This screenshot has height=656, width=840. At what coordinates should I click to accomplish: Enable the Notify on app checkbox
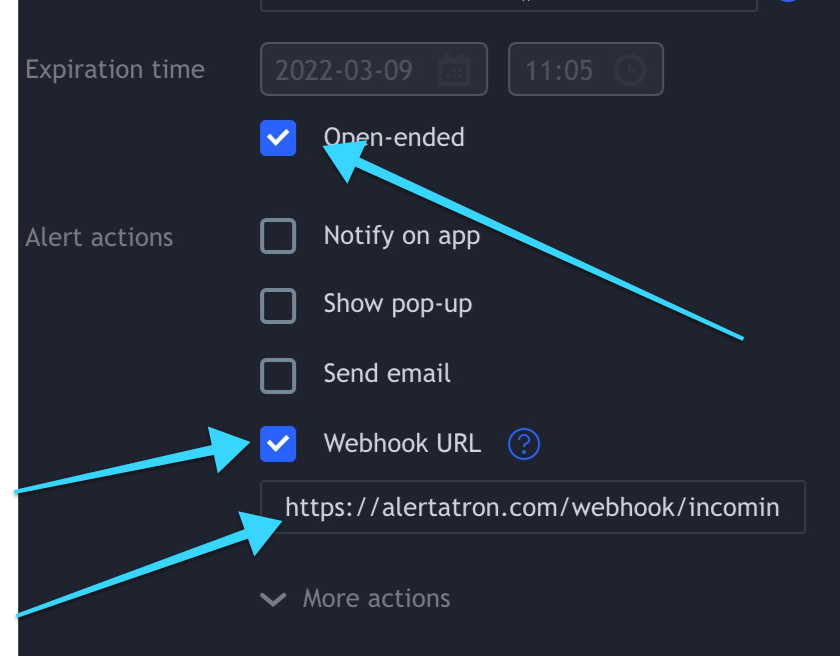278,236
